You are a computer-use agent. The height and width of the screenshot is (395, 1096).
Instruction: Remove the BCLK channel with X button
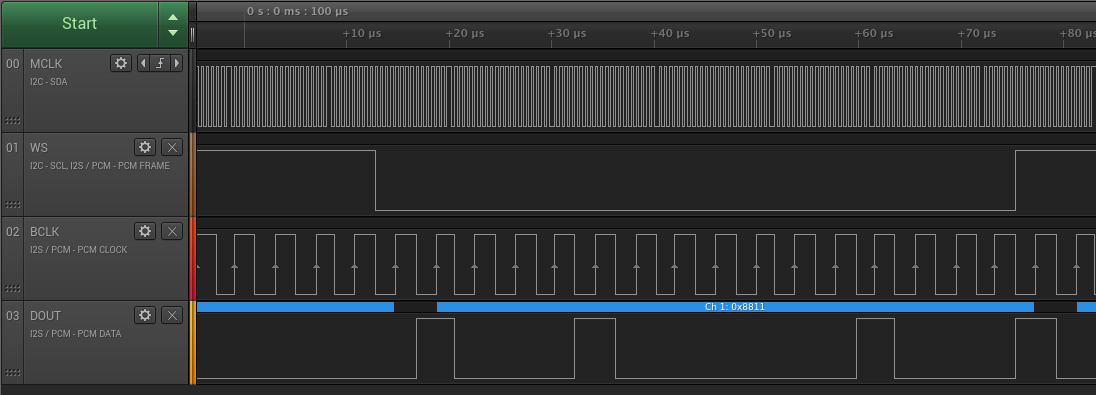pyautogui.click(x=172, y=231)
